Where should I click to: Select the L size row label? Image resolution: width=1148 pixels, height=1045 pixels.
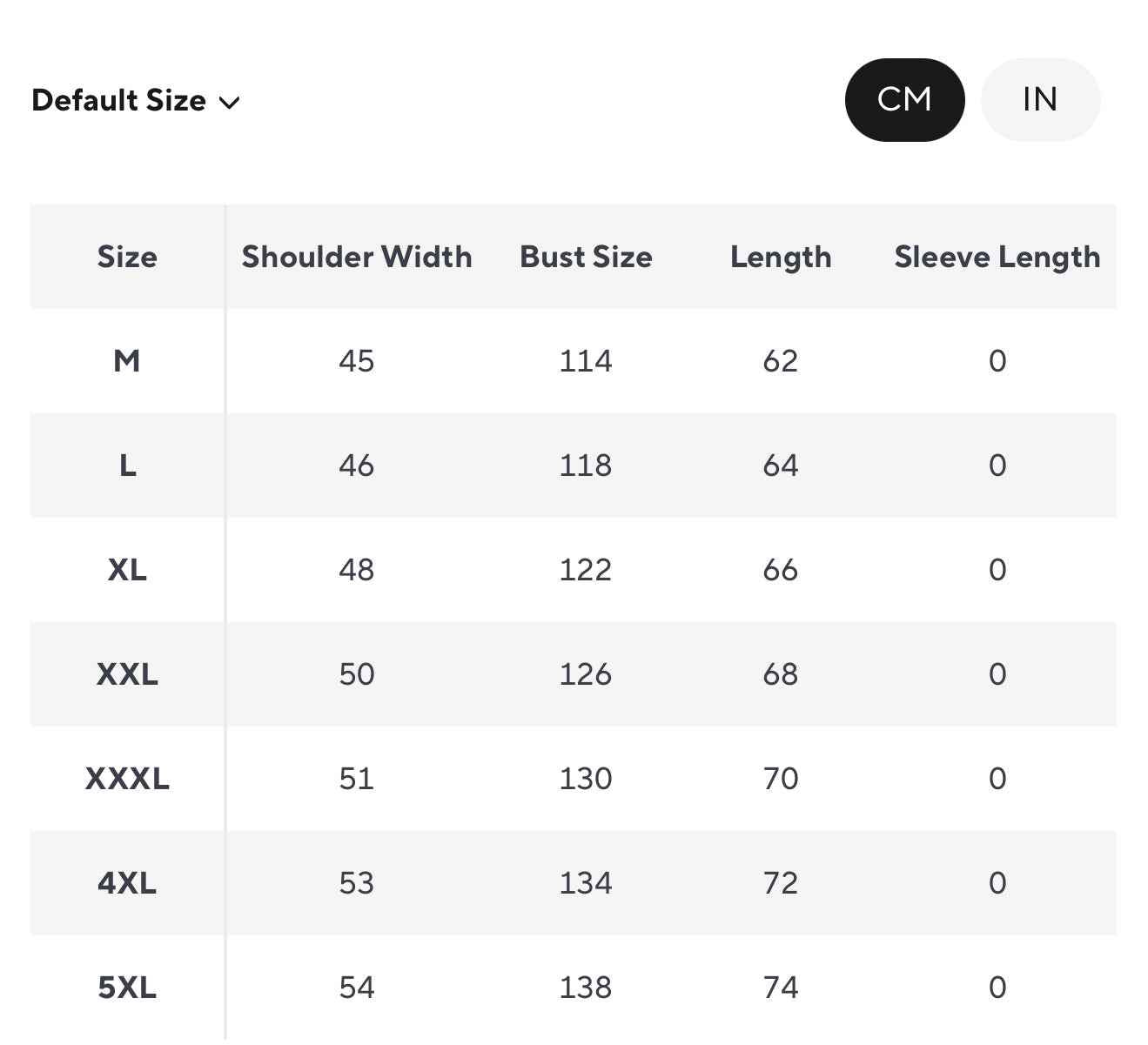click(127, 466)
